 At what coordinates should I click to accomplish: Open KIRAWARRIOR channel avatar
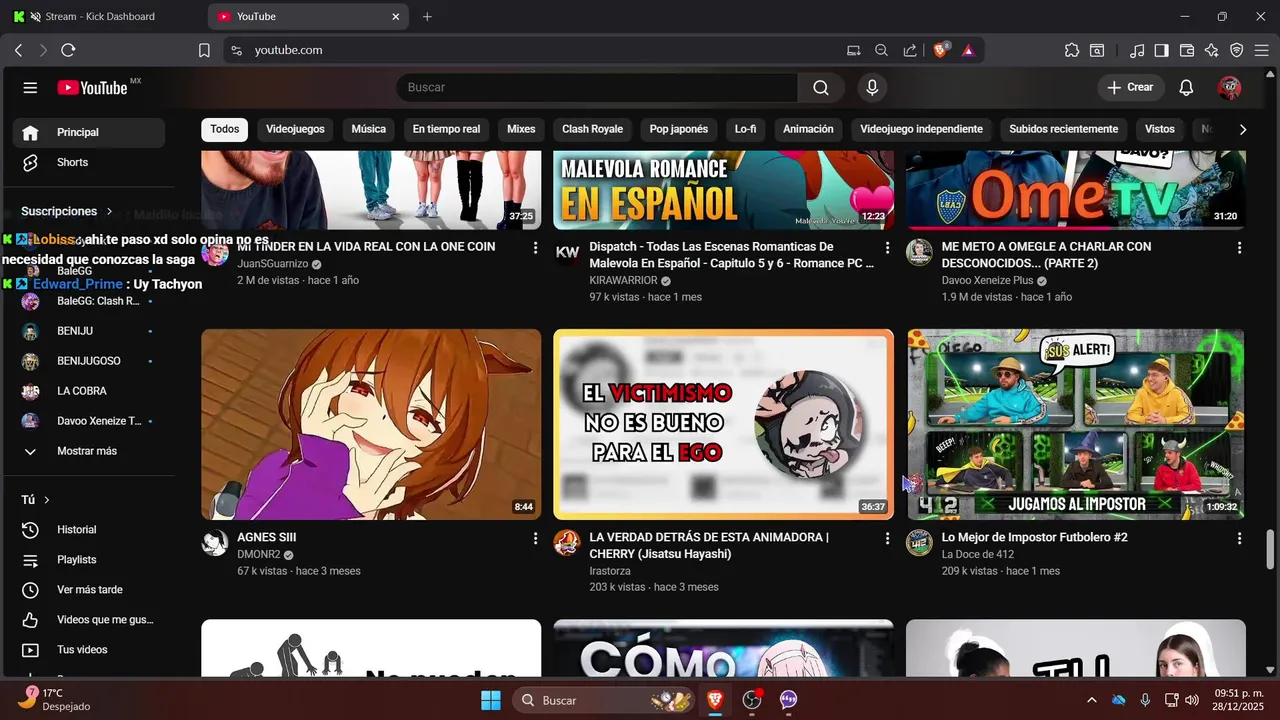pyautogui.click(x=567, y=252)
